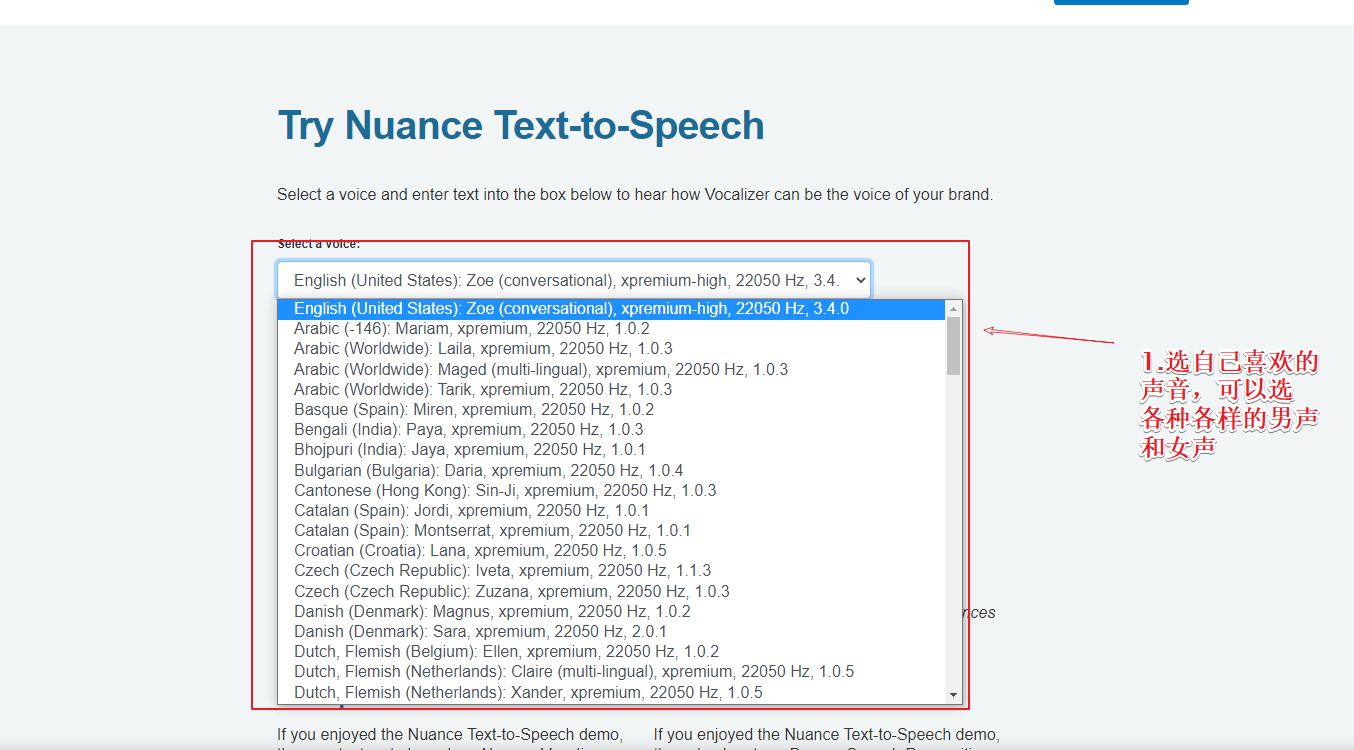Select Bhojpuri (India): Jaya voice

tap(611, 450)
